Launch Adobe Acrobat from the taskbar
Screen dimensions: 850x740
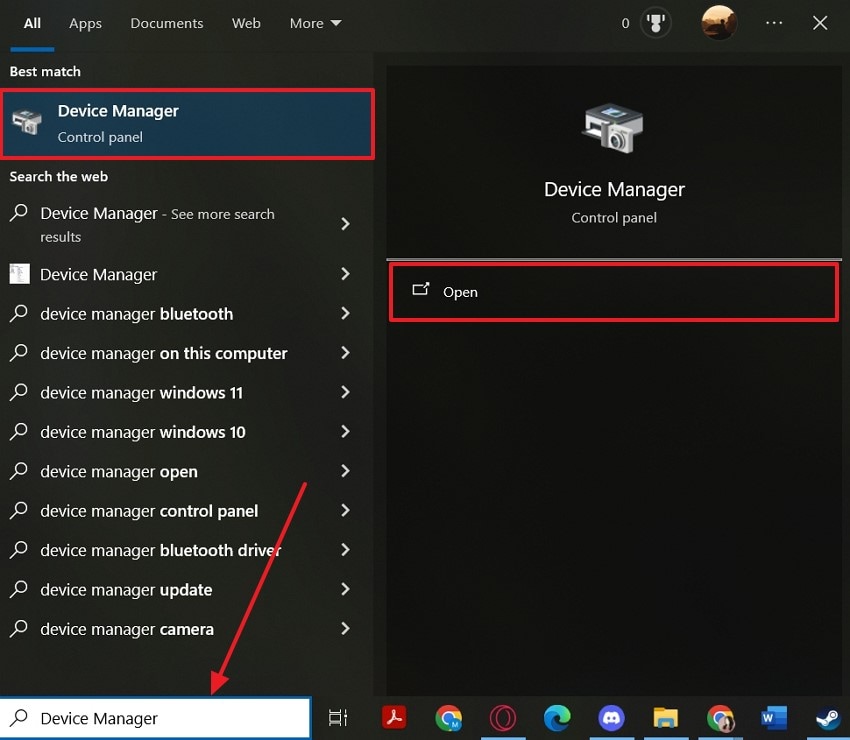pyautogui.click(x=394, y=718)
